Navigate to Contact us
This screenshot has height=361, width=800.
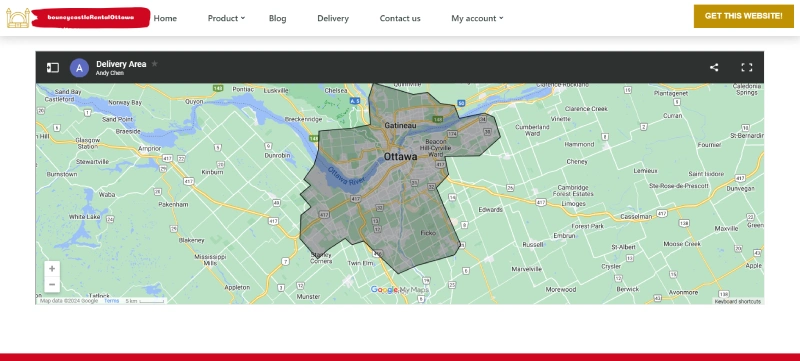pyautogui.click(x=400, y=18)
